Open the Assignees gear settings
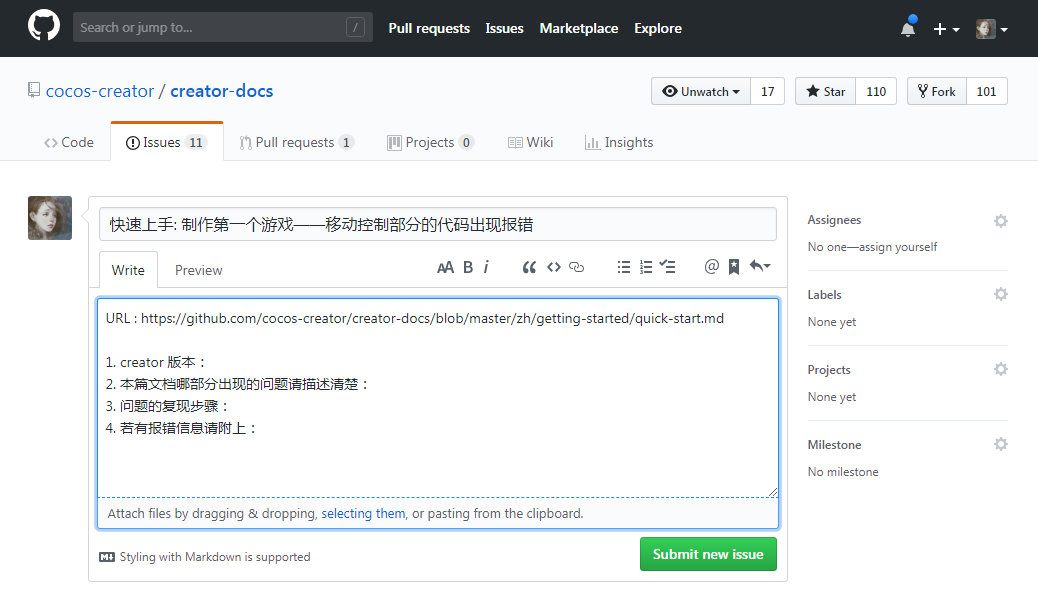 (1001, 221)
